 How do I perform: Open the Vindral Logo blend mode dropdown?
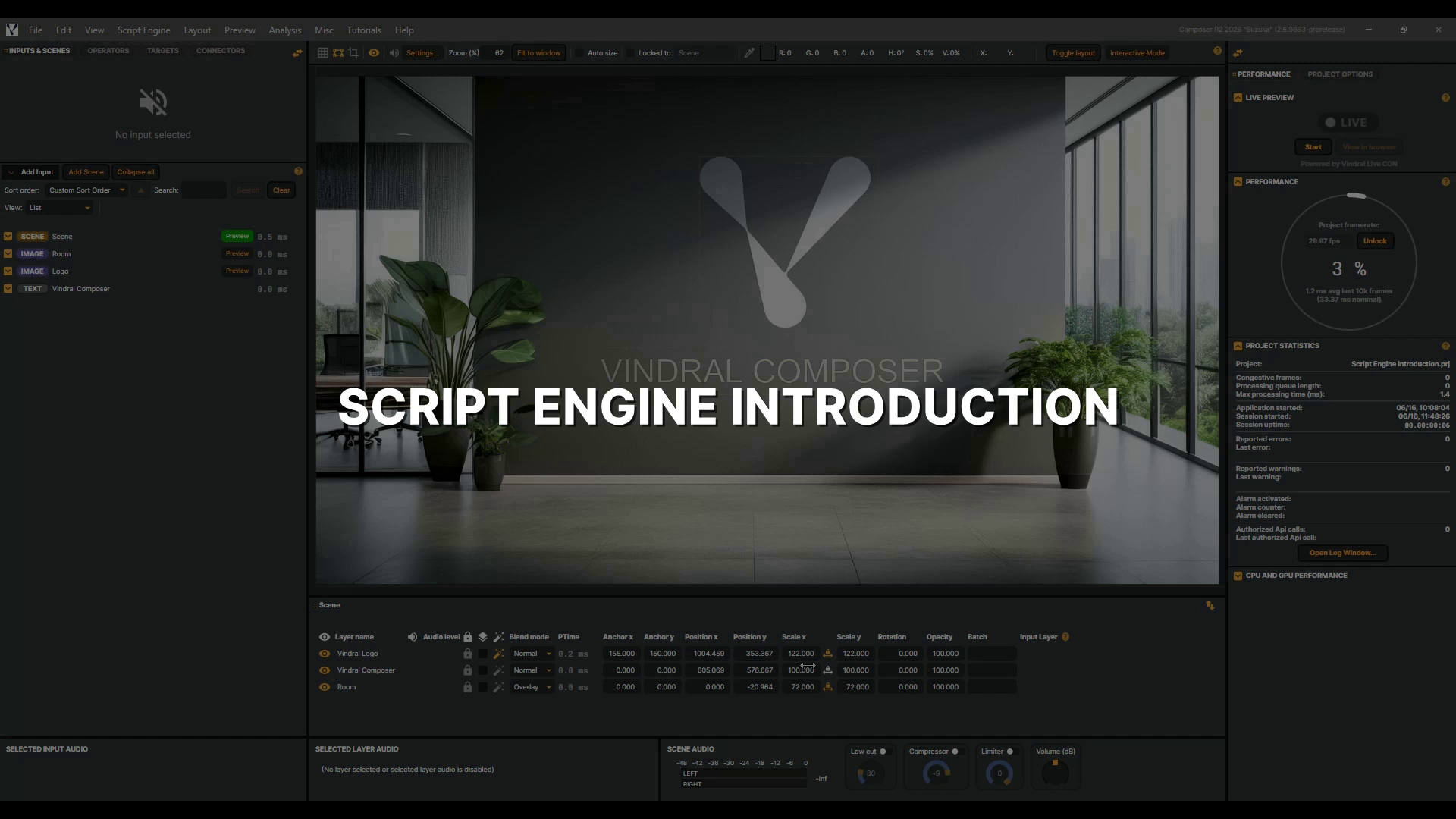pyautogui.click(x=532, y=654)
